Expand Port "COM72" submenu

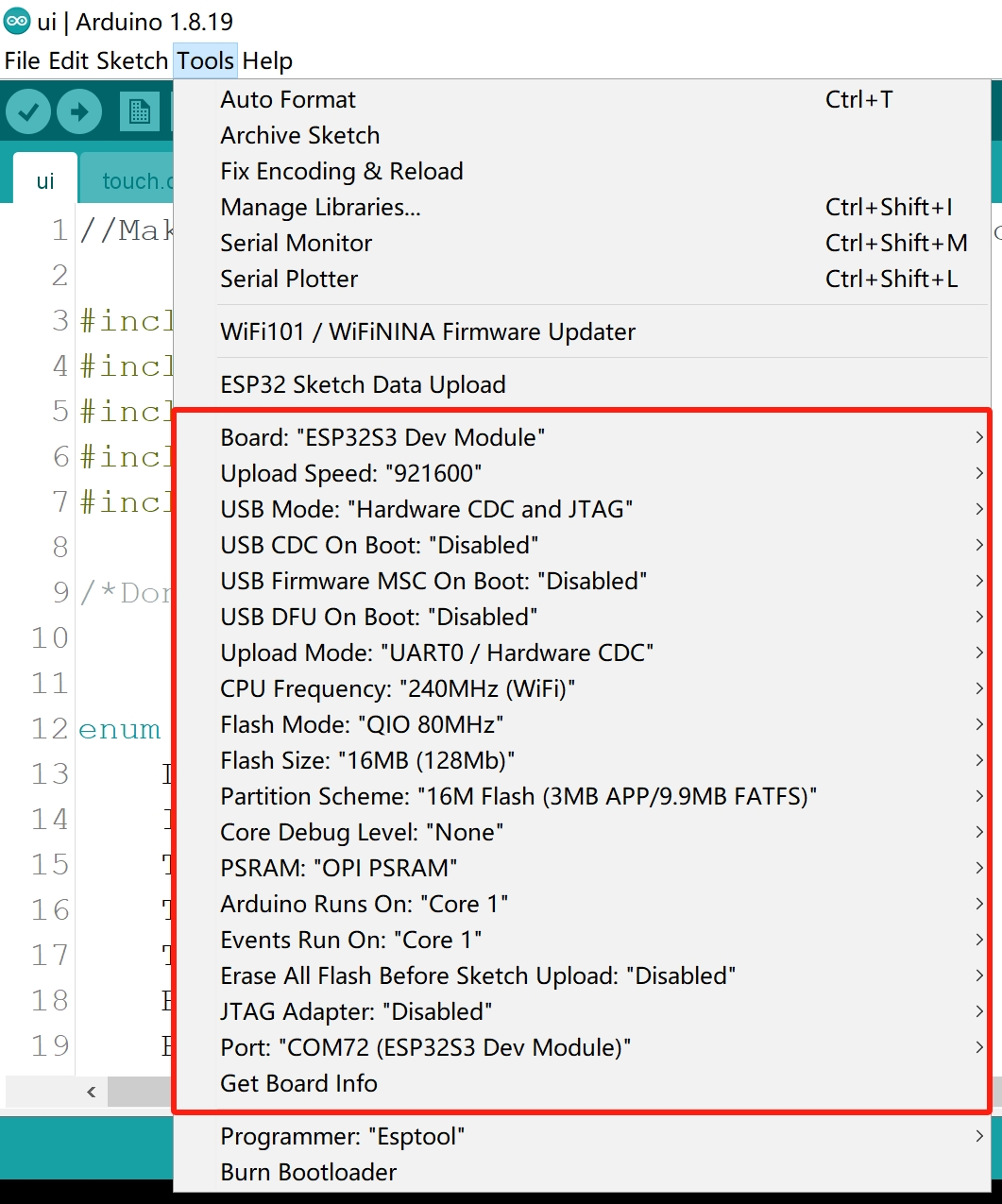[582, 1047]
